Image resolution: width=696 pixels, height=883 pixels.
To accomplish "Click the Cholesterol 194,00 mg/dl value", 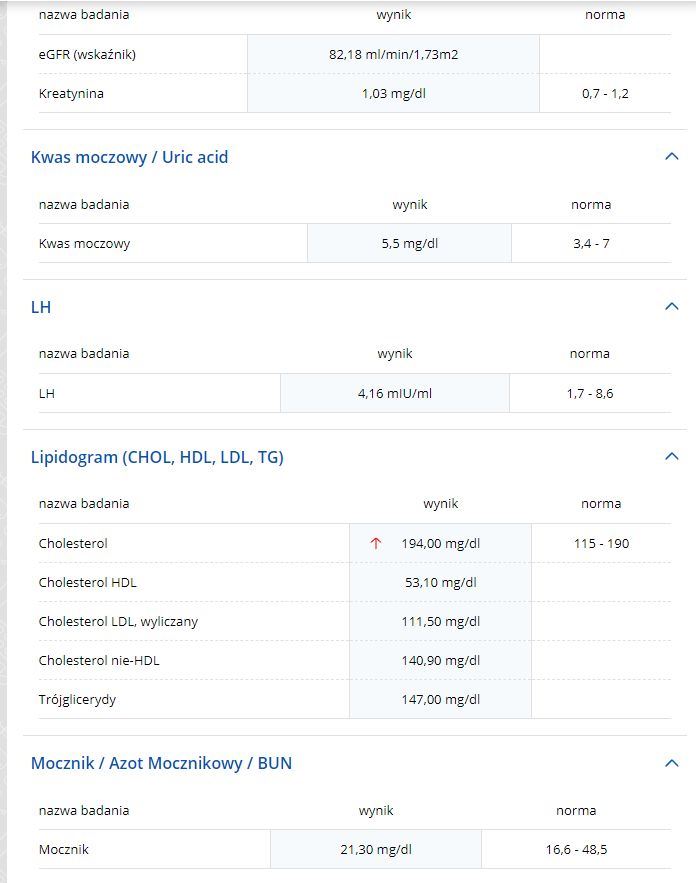I will (x=440, y=543).
